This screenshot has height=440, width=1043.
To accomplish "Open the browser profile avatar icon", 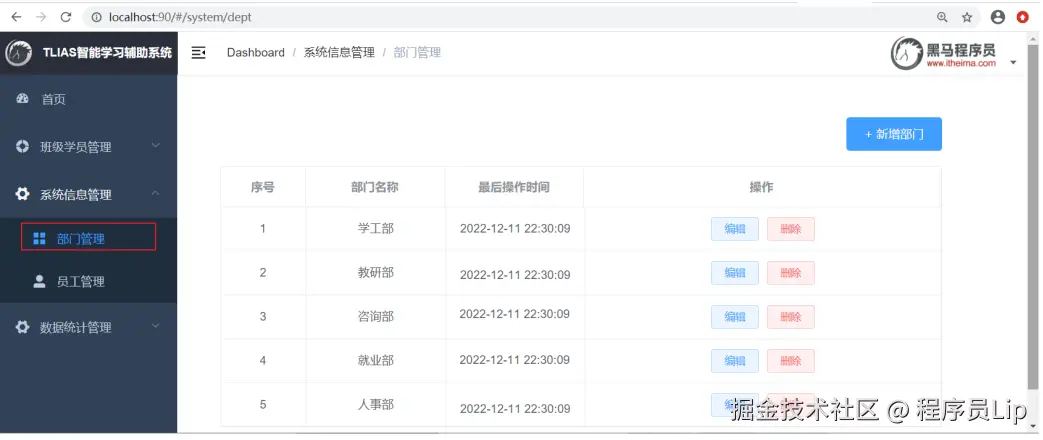I will 998,17.
